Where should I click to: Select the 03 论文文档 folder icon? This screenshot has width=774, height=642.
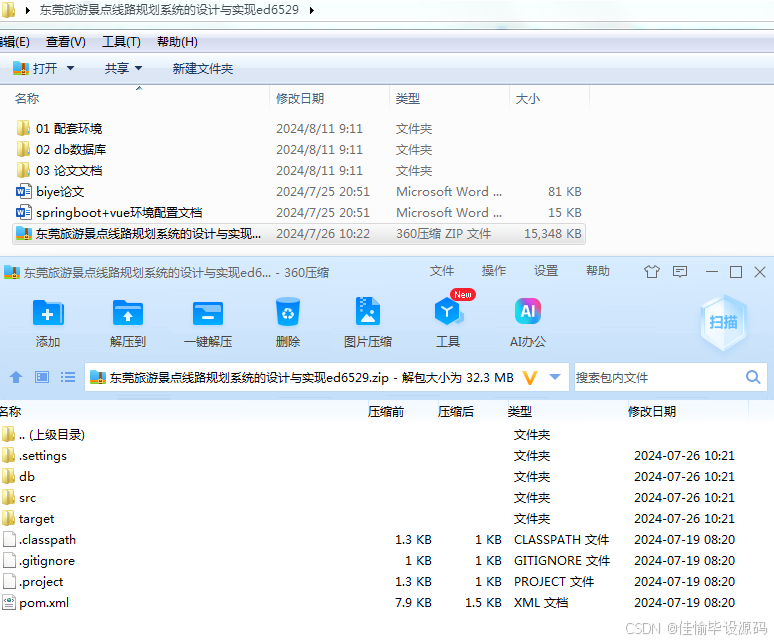(x=23, y=170)
